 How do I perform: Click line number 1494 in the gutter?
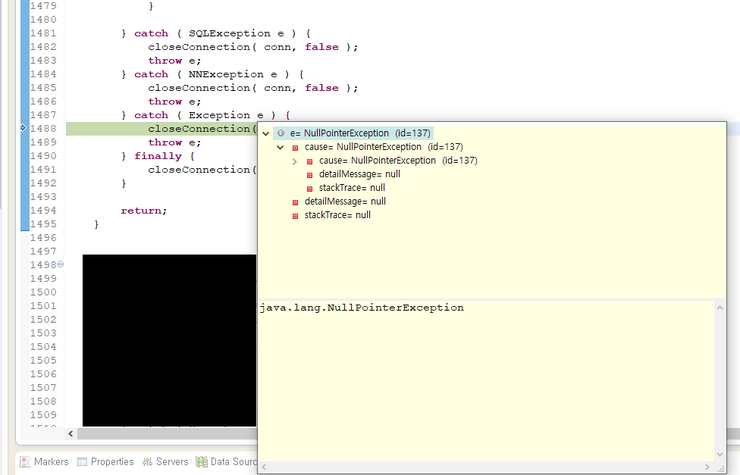[42, 211]
